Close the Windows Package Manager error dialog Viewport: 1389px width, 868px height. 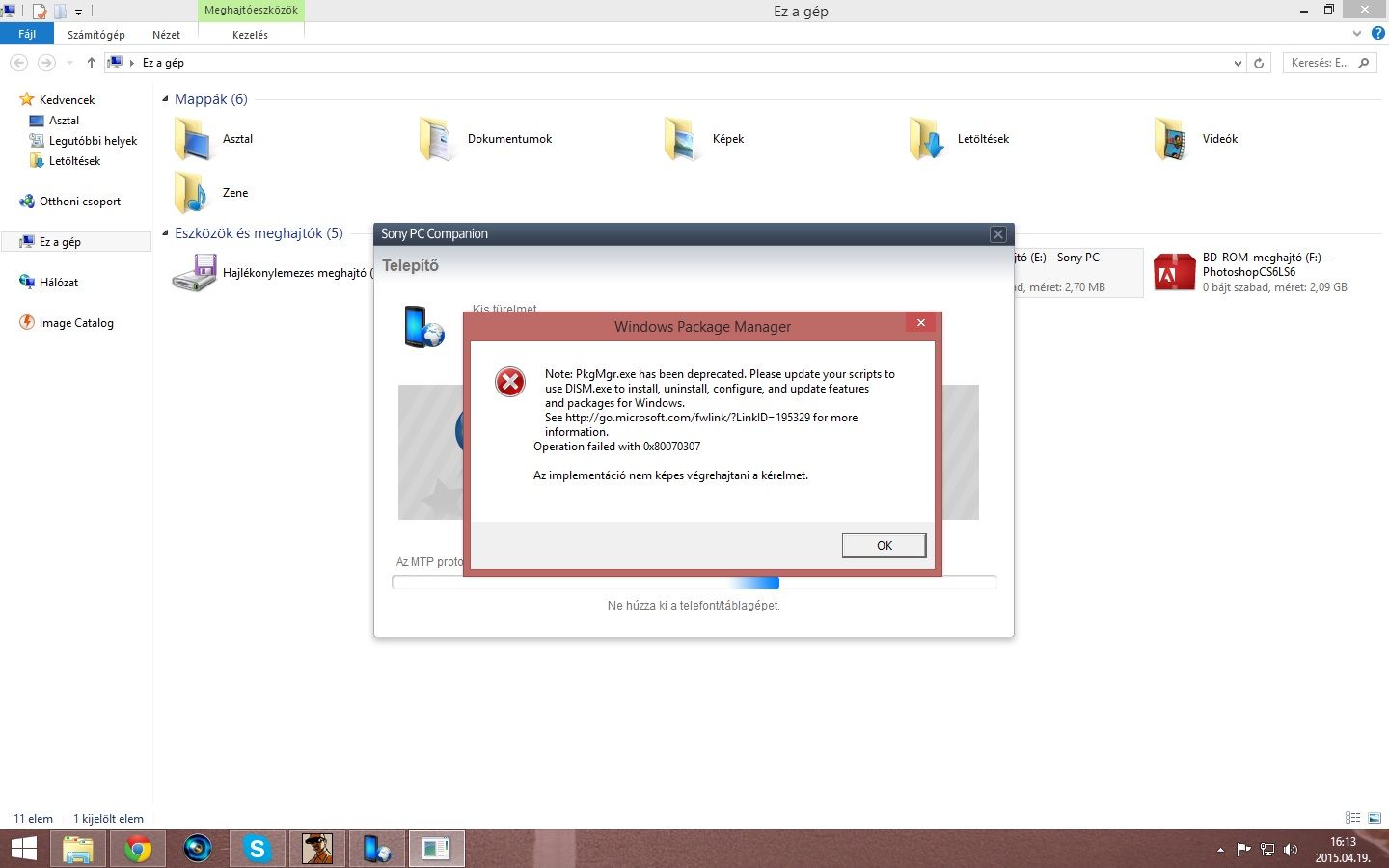click(920, 323)
